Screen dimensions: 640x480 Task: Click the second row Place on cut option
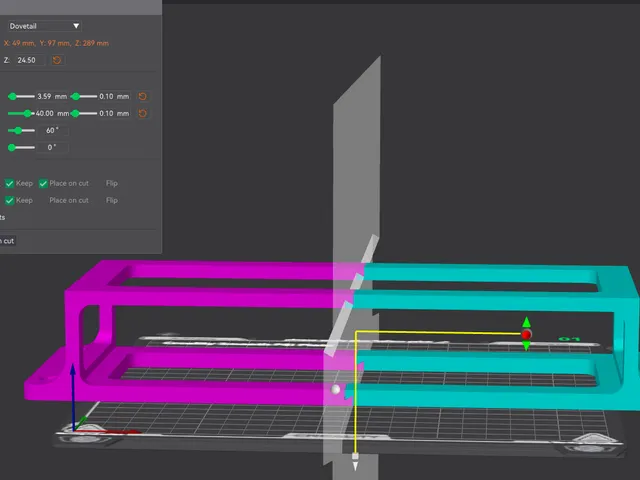coord(69,200)
